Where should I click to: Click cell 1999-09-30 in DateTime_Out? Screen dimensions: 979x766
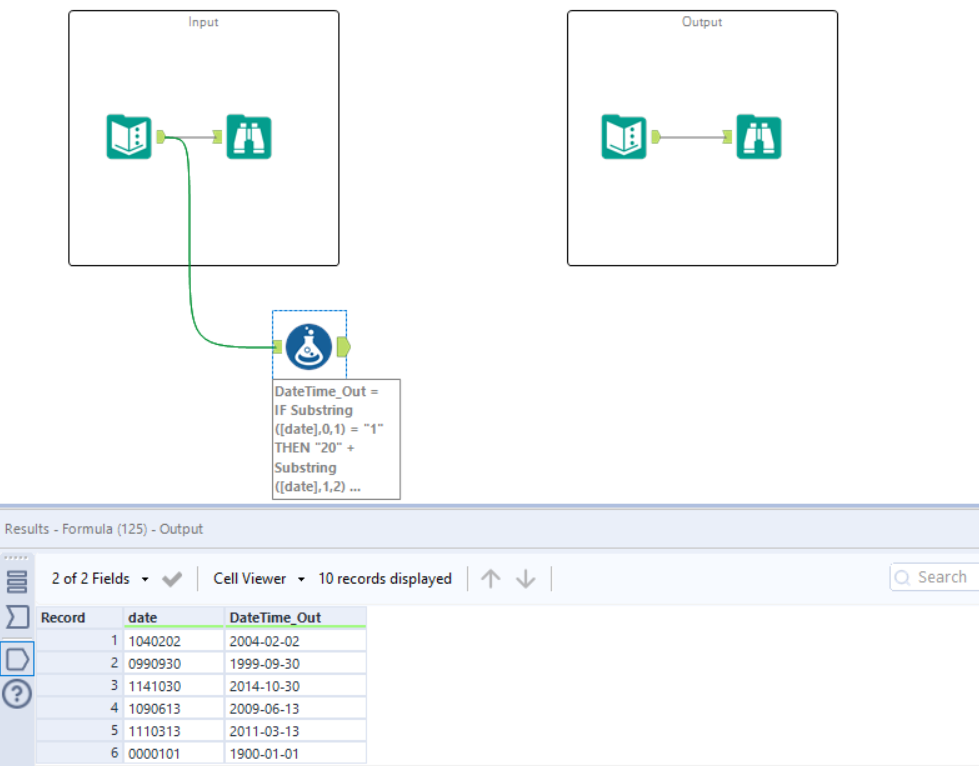click(x=295, y=664)
